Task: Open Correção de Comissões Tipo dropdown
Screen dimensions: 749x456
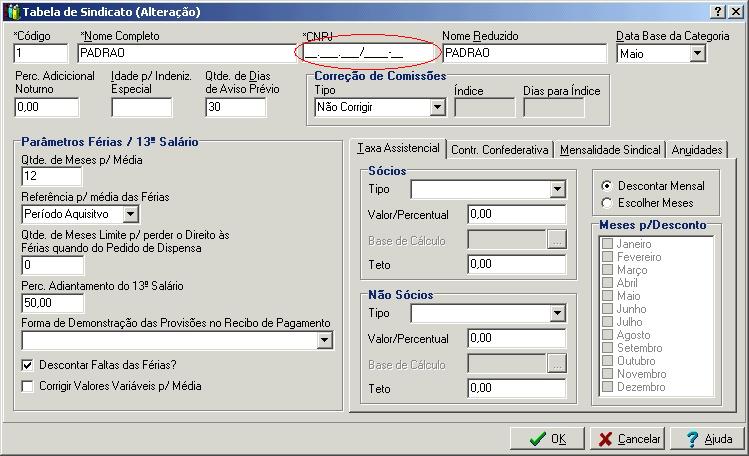Action: (437, 107)
